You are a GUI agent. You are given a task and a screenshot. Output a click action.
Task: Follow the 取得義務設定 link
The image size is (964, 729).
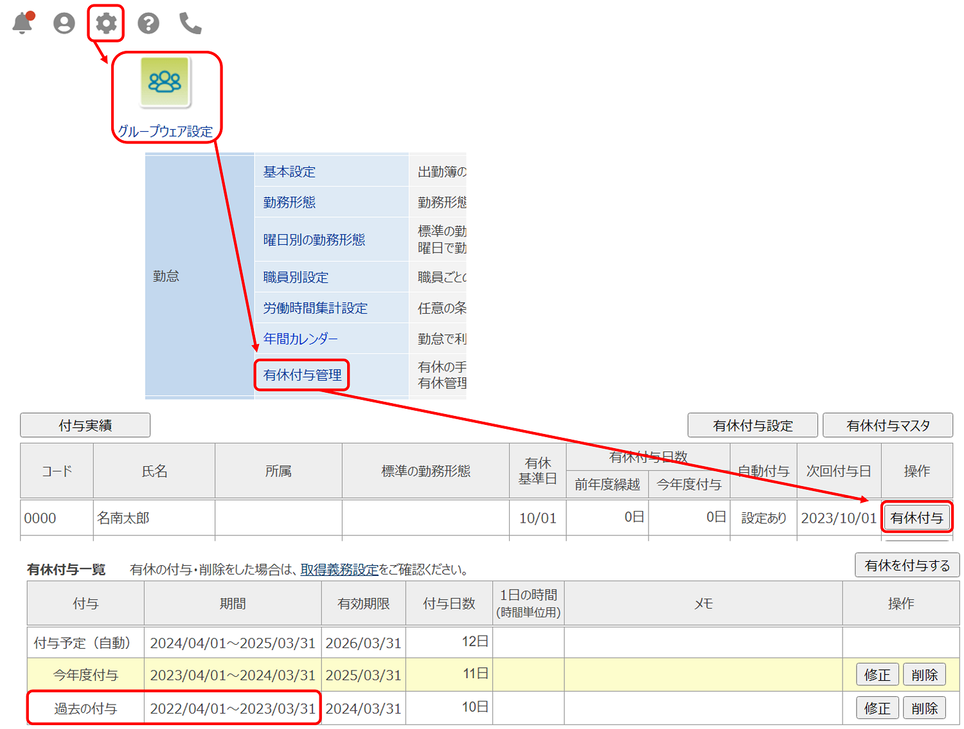click(x=339, y=570)
